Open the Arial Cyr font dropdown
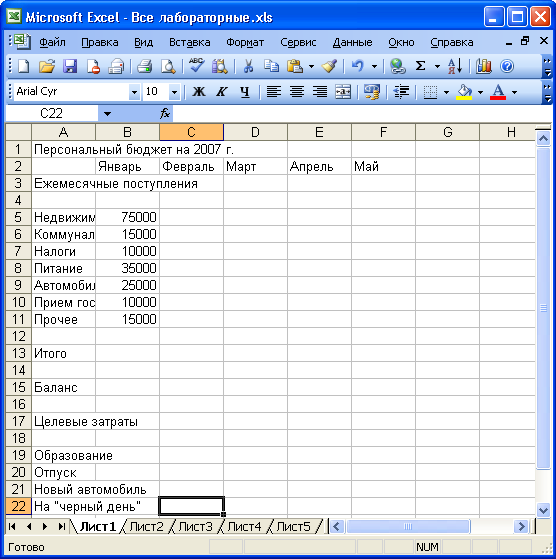Viewport: 556px width, 559px height. pos(134,92)
